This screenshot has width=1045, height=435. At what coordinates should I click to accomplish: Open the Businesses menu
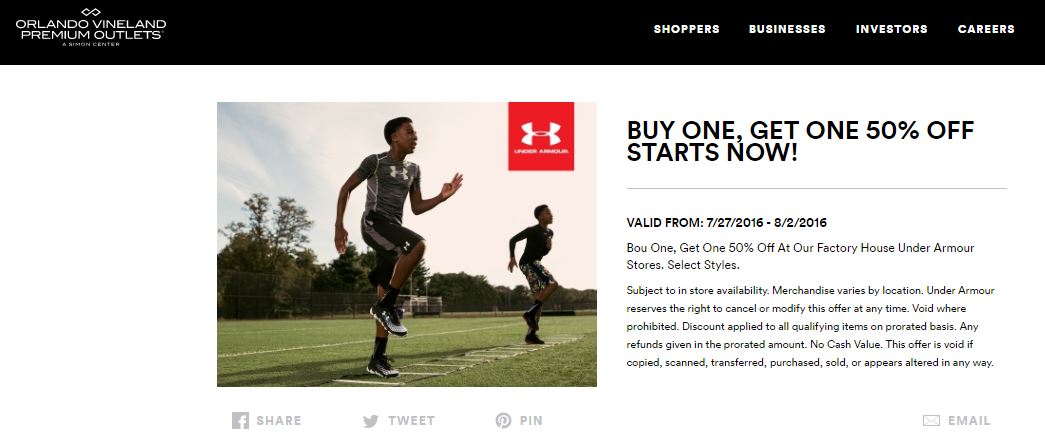pos(787,29)
